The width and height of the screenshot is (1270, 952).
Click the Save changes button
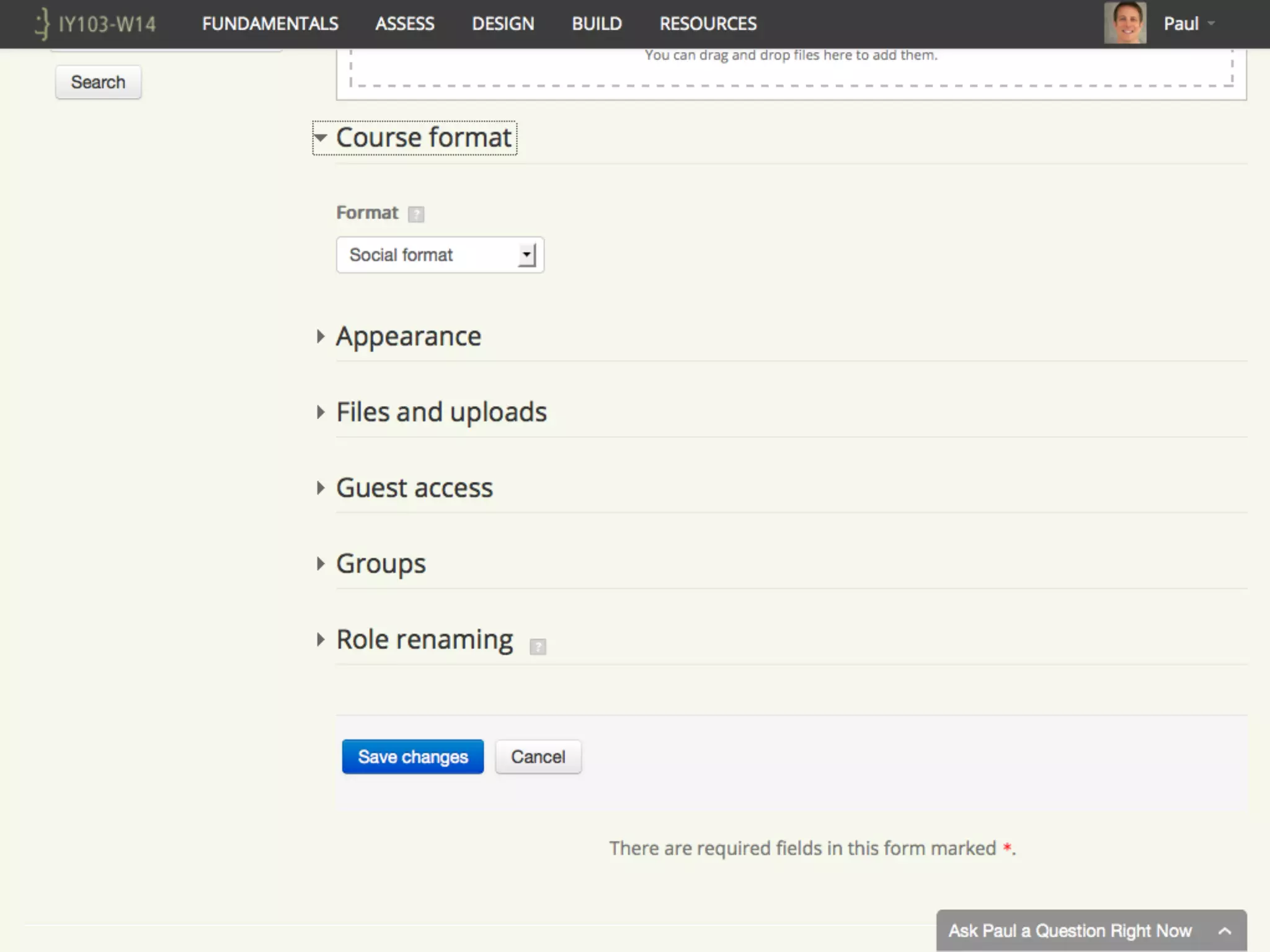tap(412, 757)
